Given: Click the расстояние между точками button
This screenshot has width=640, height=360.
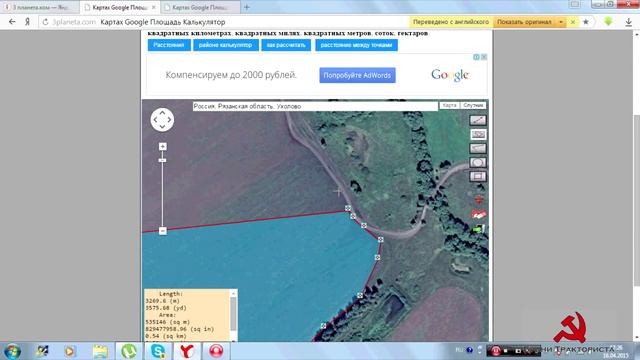Looking at the screenshot, I should point(356,45).
